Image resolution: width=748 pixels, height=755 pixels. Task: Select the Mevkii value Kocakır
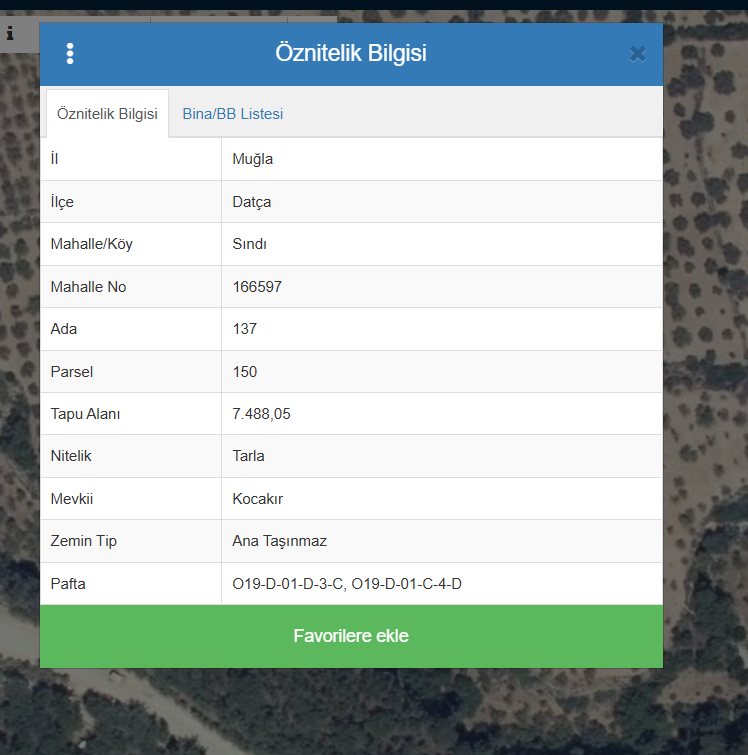257,499
